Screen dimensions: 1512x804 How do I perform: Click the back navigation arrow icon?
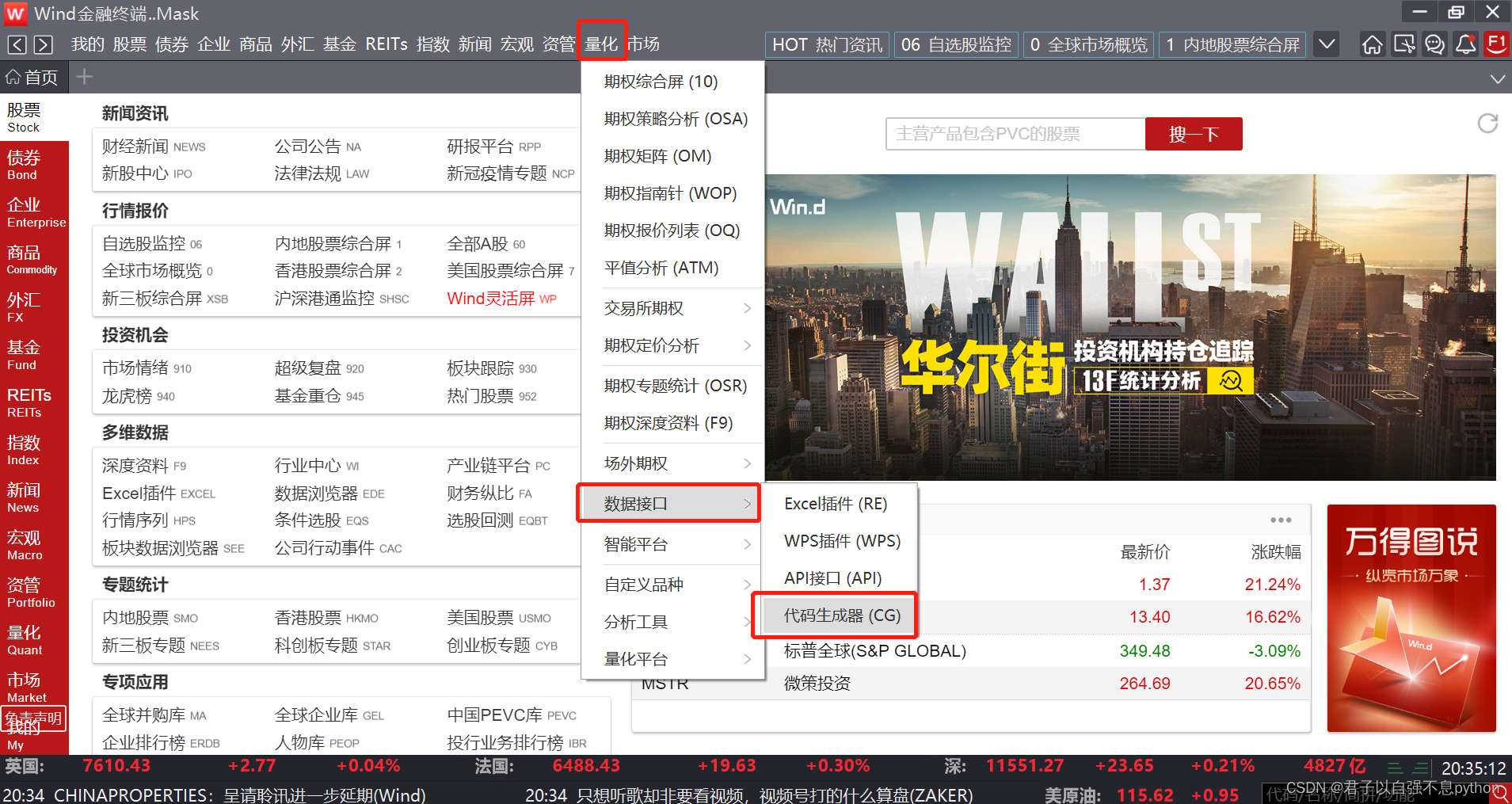coord(17,44)
